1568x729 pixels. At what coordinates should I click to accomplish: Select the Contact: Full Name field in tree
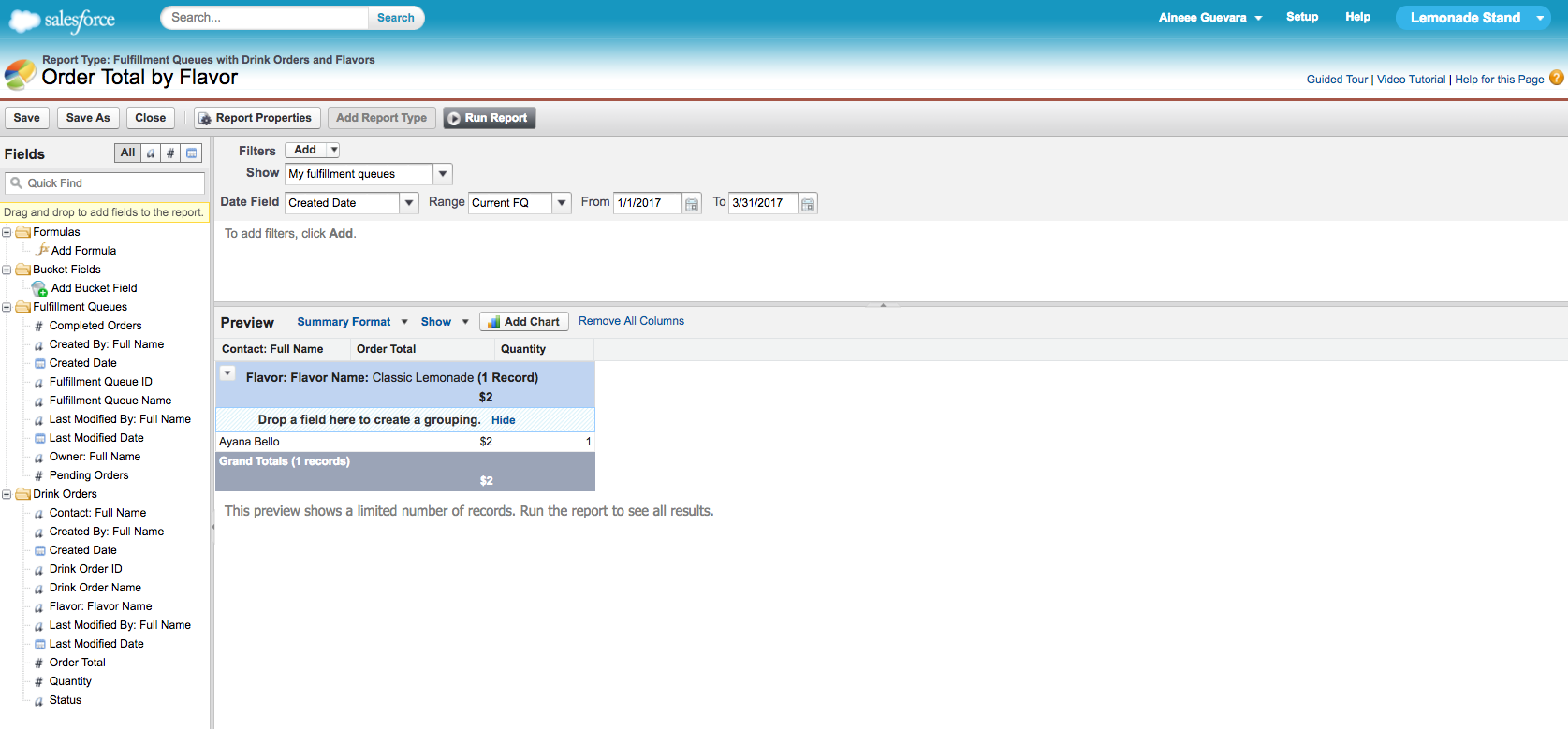pyautogui.click(x=97, y=513)
